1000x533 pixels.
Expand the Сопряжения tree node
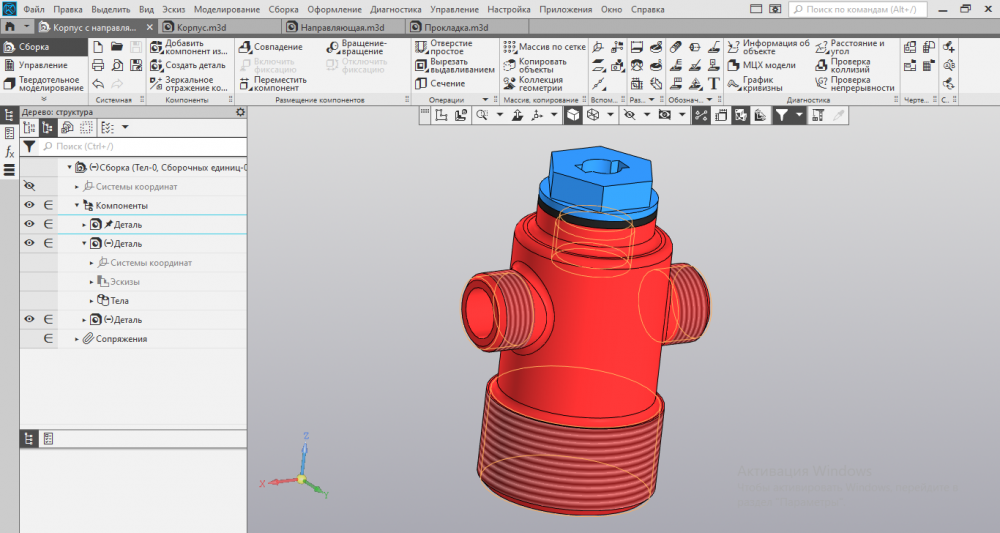(x=77, y=339)
